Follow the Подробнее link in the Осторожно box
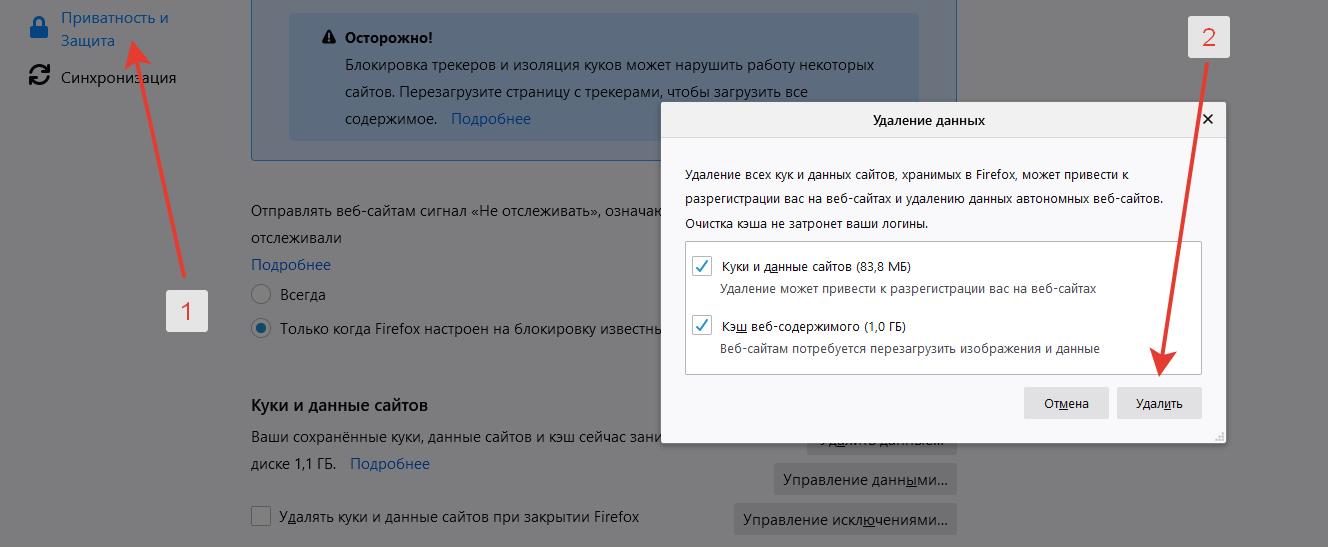Viewport: 1328px width, 547px height. [x=490, y=119]
